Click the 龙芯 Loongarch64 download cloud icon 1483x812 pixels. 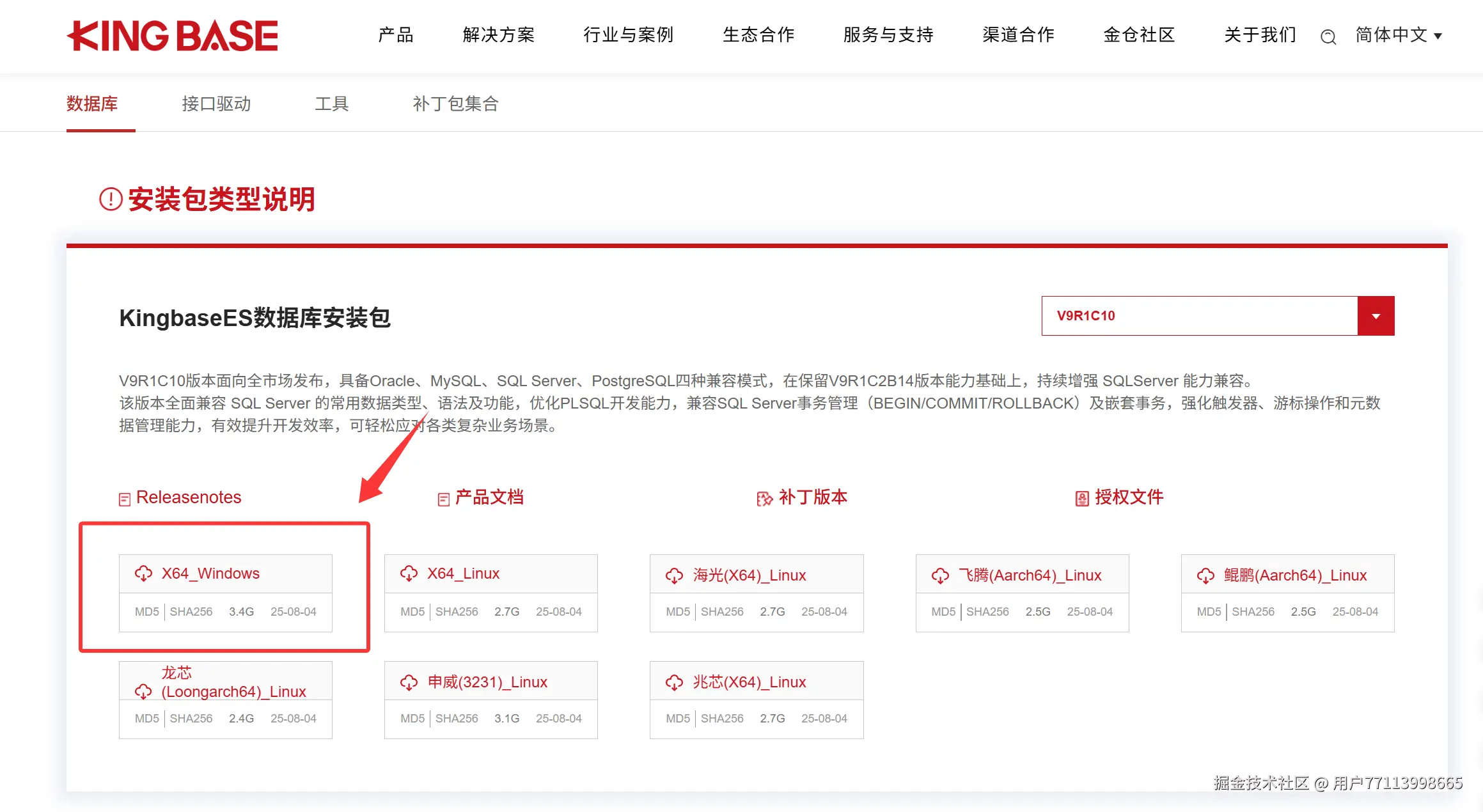click(143, 691)
